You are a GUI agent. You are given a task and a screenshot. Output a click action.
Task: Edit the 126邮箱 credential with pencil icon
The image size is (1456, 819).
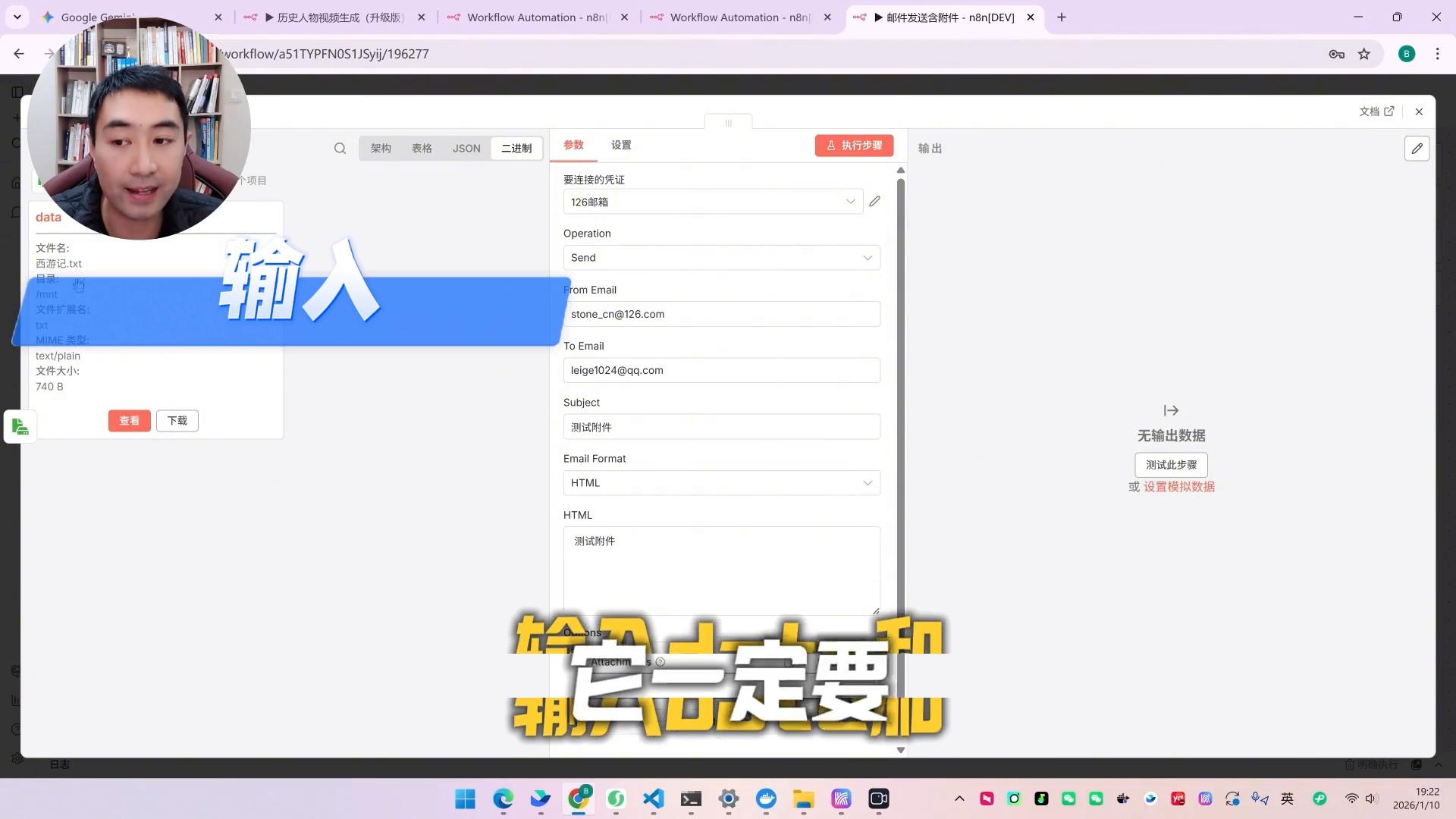pos(874,202)
